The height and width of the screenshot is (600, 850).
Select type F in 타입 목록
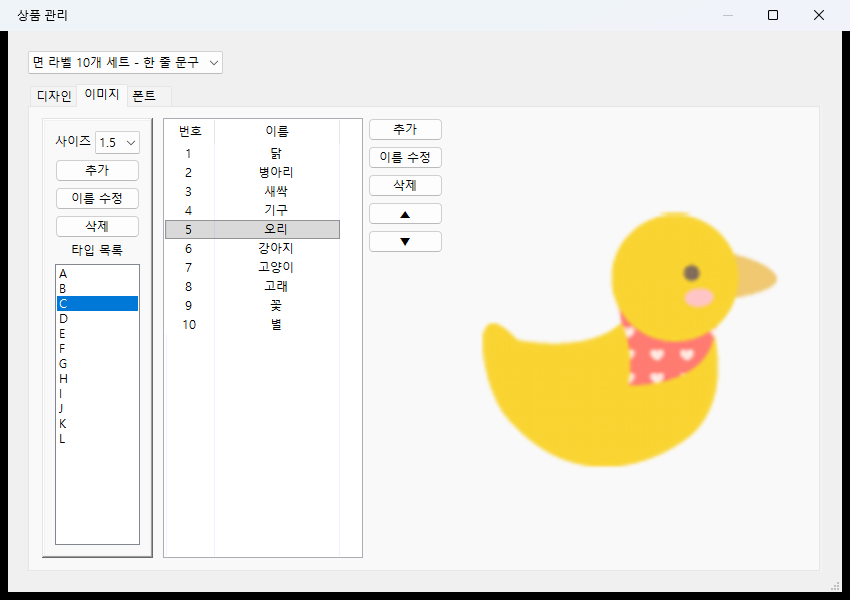click(x=97, y=349)
